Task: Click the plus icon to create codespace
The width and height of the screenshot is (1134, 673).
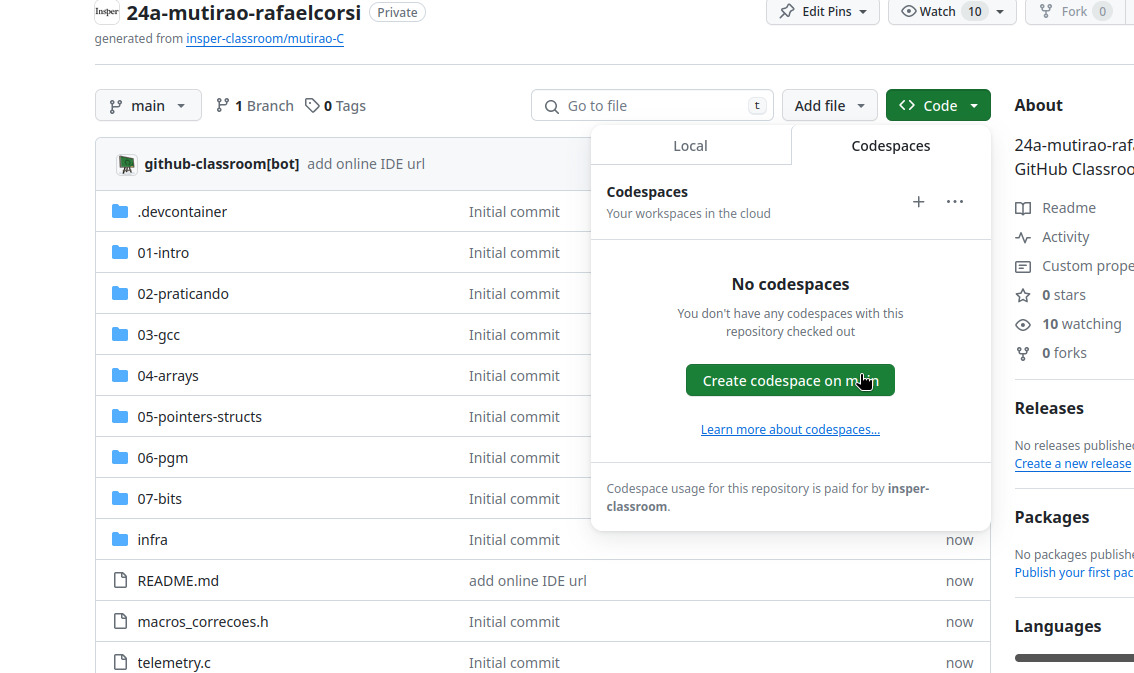Action: pyautogui.click(x=918, y=202)
